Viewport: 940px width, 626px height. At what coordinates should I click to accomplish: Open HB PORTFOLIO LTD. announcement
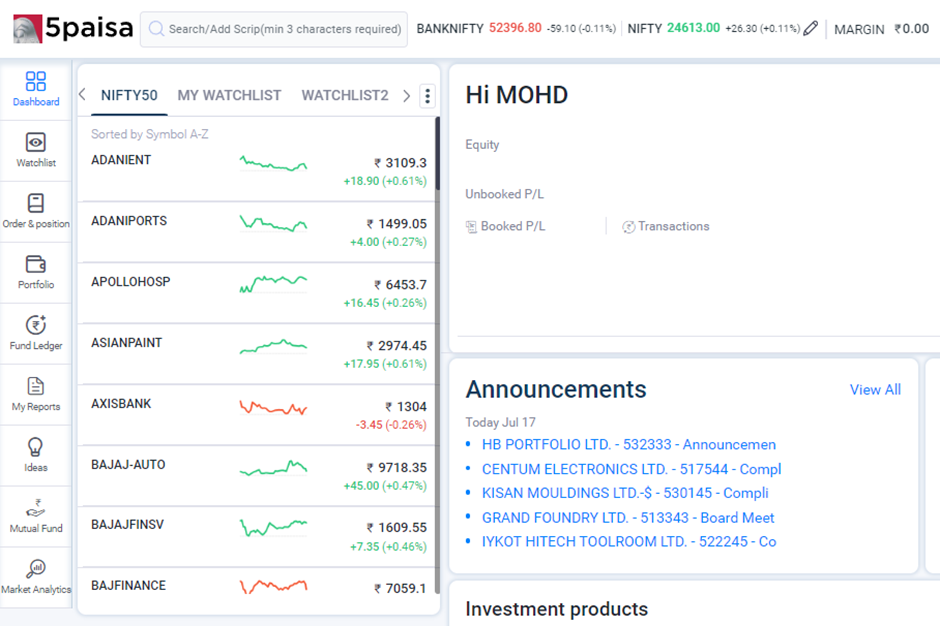click(629, 444)
